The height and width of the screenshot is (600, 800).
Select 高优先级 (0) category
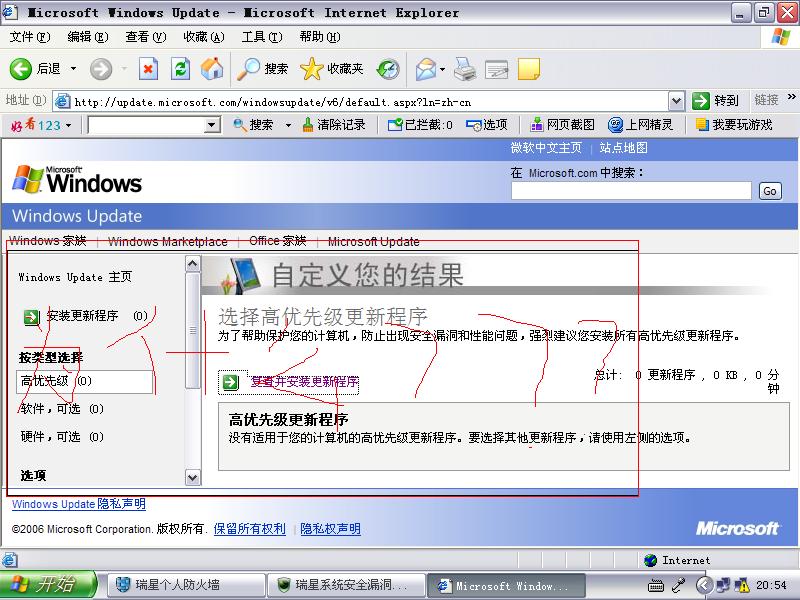coord(85,381)
